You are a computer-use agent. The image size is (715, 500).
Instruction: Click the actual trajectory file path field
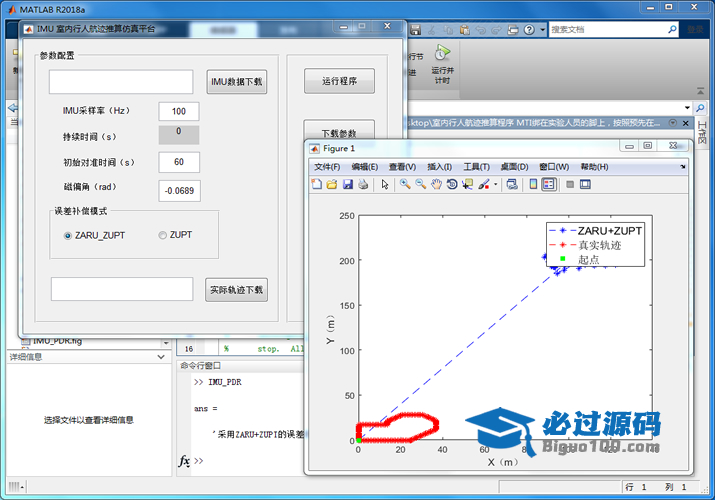122,289
